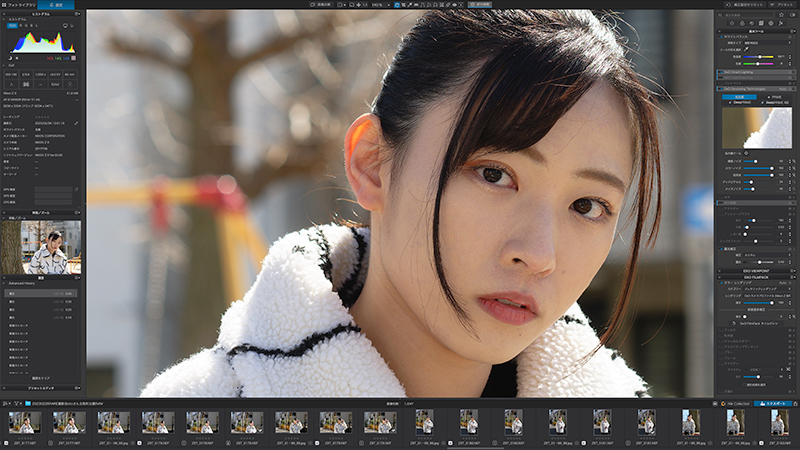The width and height of the screenshot is (800, 450).
Task: Open the Nik Collection button
Action: [735, 404]
